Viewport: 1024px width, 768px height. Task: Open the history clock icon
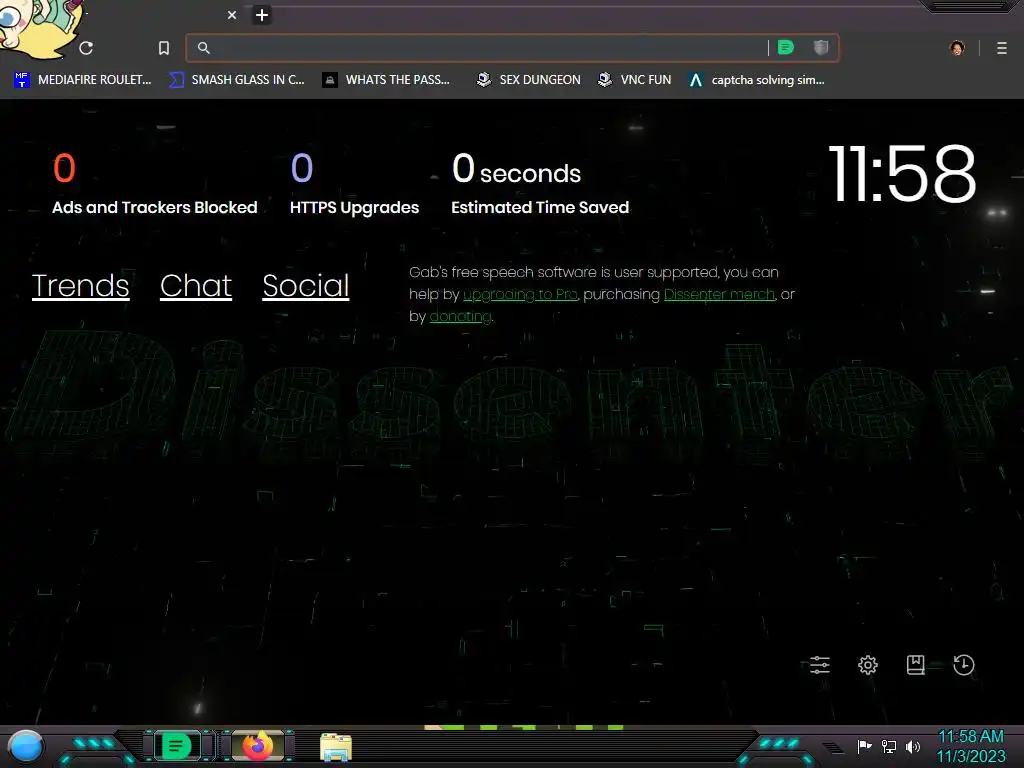[964, 665]
